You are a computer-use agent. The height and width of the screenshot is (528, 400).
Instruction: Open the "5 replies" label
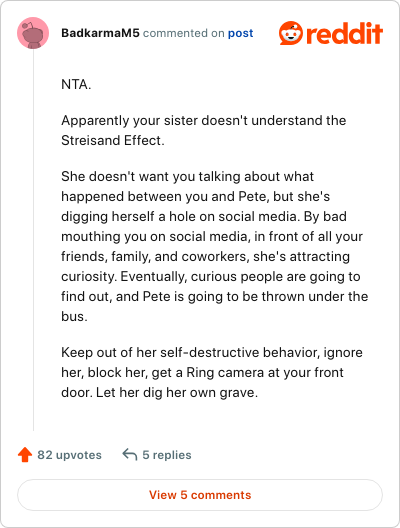(x=167, y=455)
